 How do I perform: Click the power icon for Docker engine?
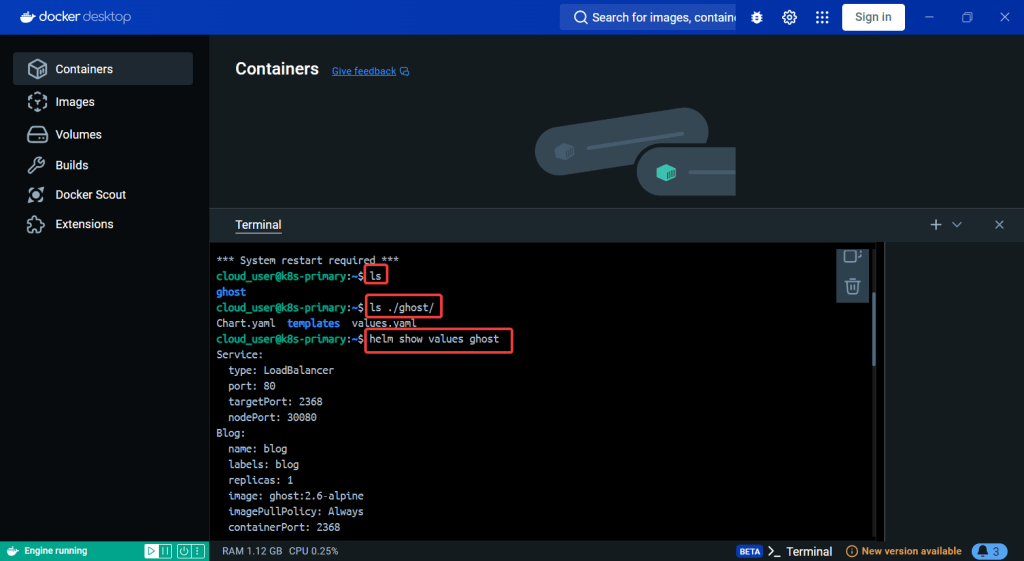[182, 551]
